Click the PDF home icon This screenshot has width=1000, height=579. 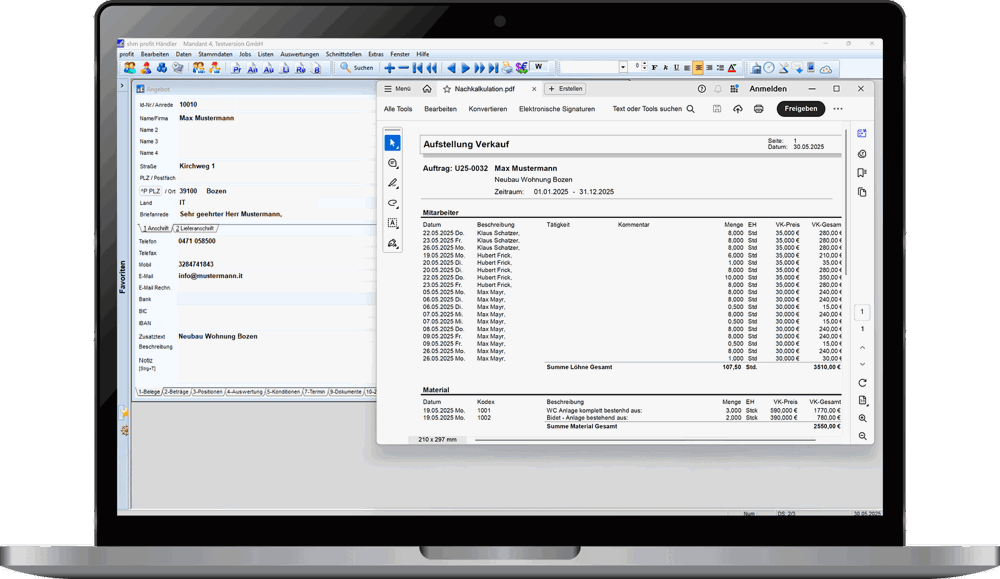pyautogui.click(x=427, y=89)
